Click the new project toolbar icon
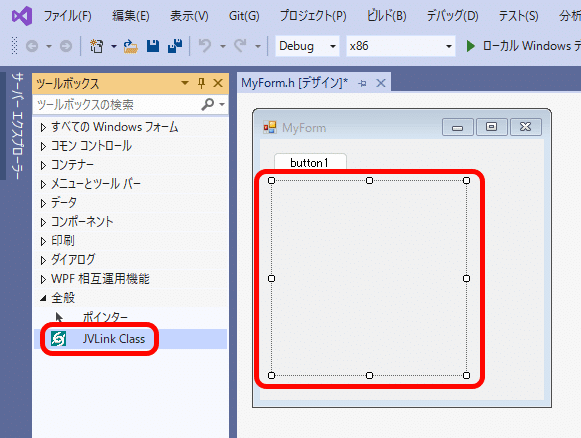The width and height of the screenshot is (581, 438). click(x=97, y=46)
